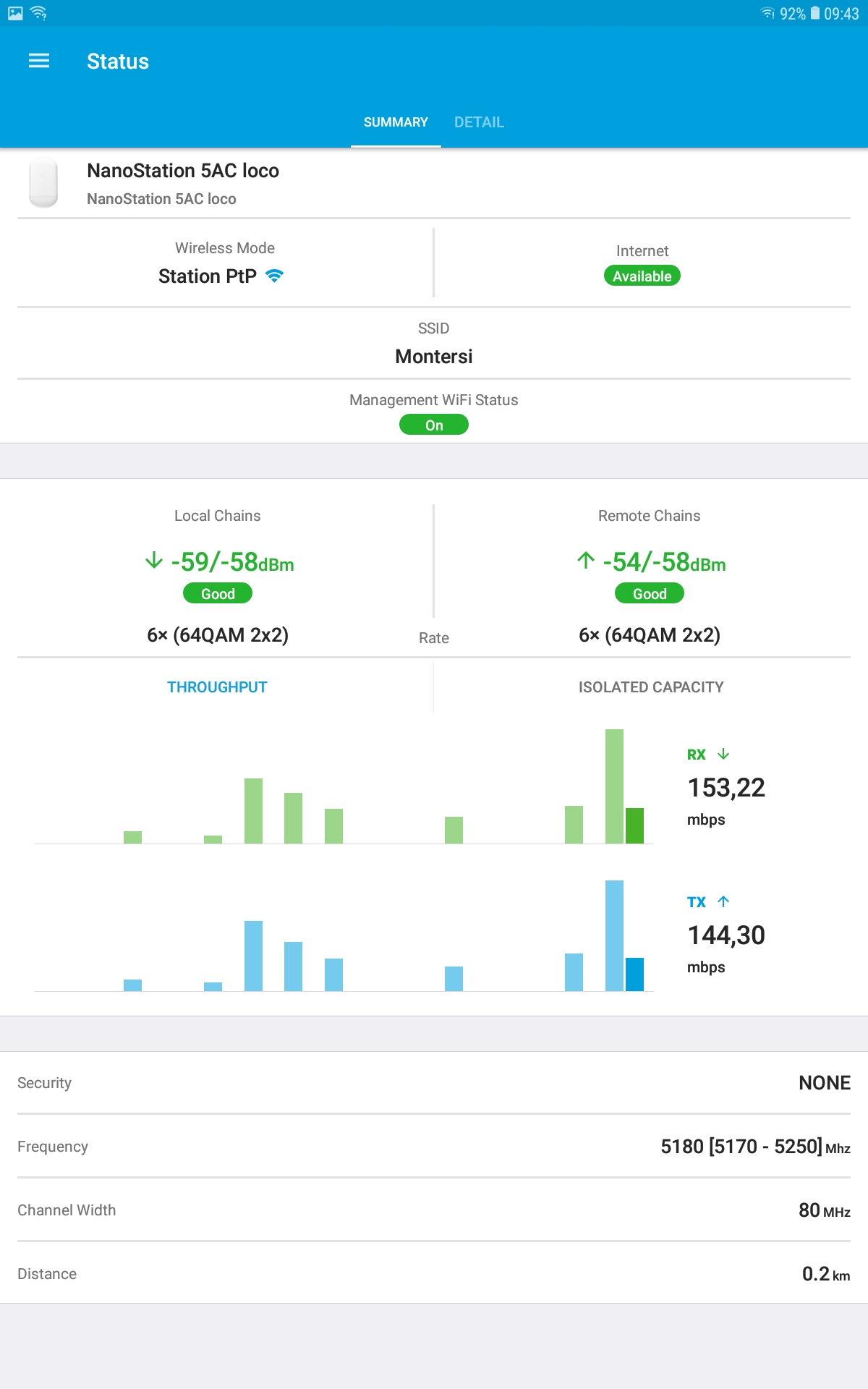The image size is (868, 1389).
Task: Open the Channel Width row
Action: click(434, 1210)
